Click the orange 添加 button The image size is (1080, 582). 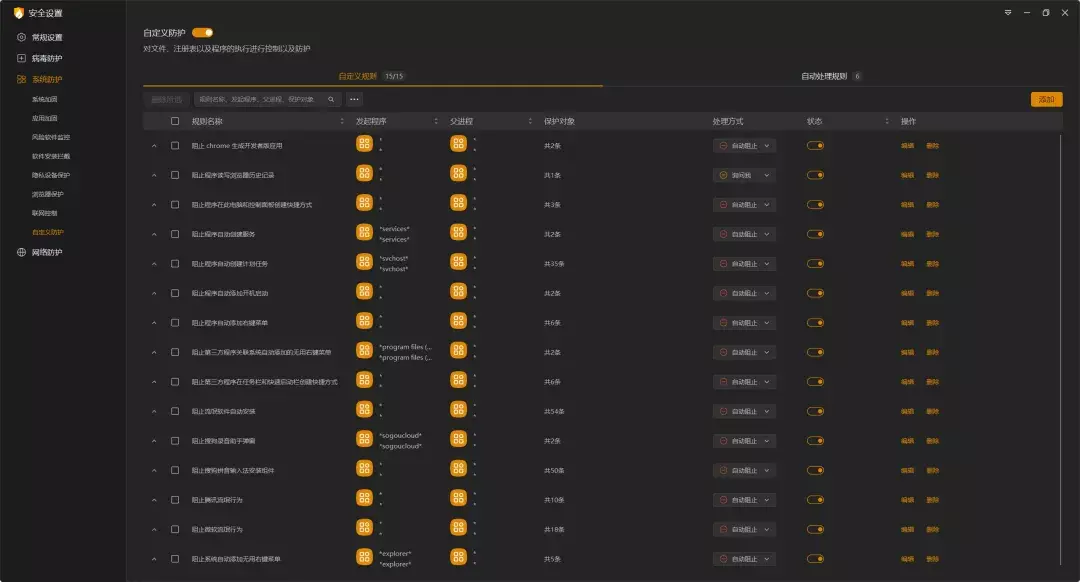tap(1046, 100)
